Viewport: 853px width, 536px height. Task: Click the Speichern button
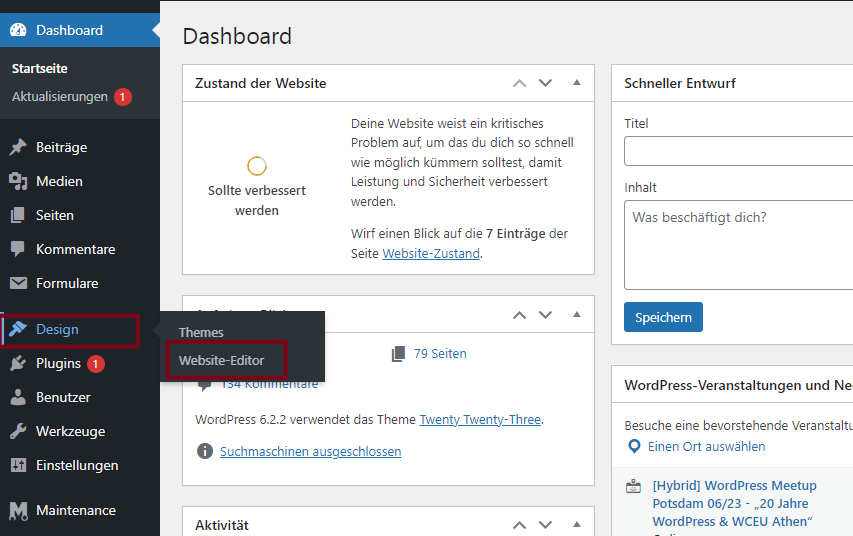pyautogui.click(x=663, y=317)
